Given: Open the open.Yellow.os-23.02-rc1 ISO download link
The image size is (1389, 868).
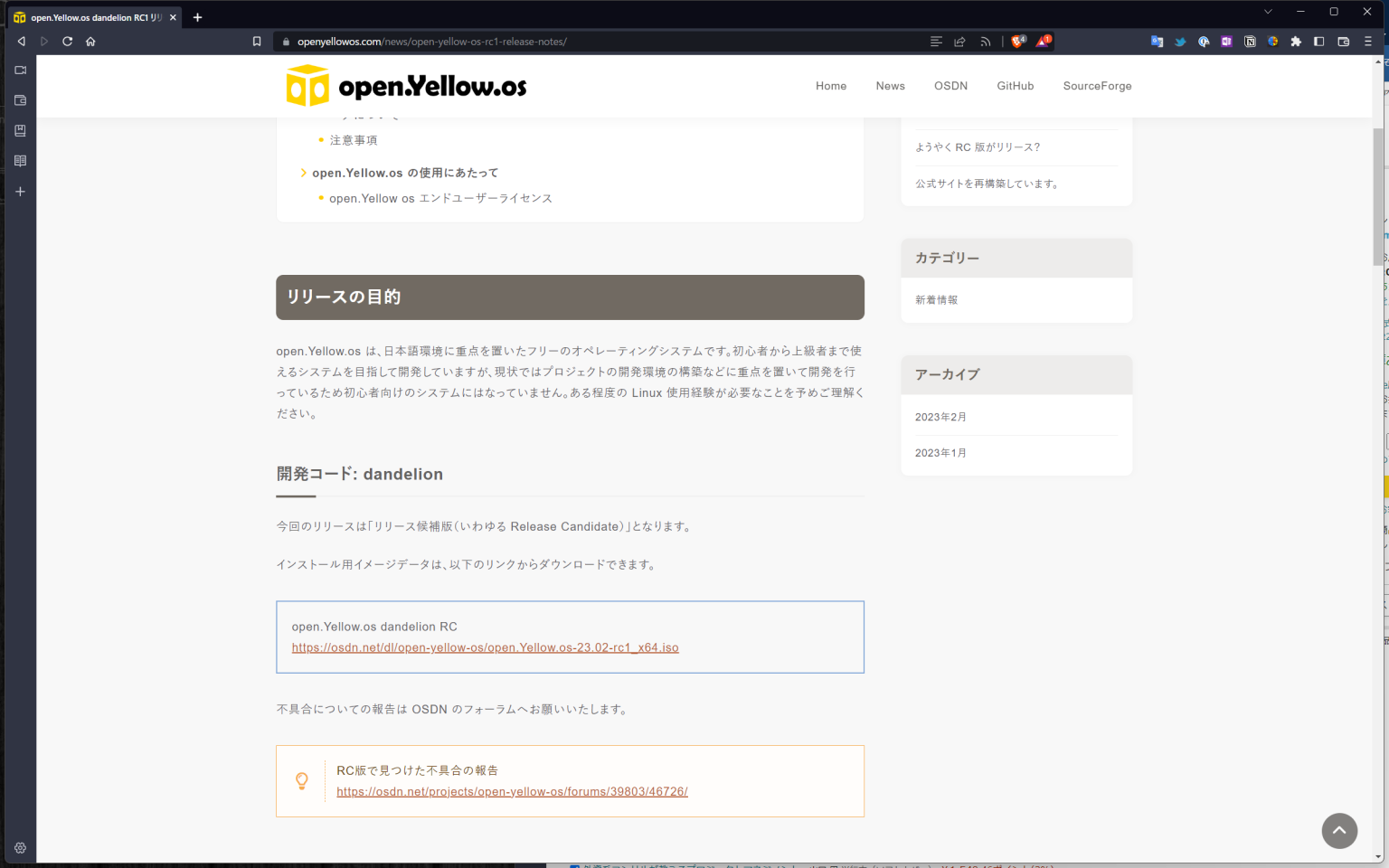Looking at the screenshot, I should [x=485, y=647].
